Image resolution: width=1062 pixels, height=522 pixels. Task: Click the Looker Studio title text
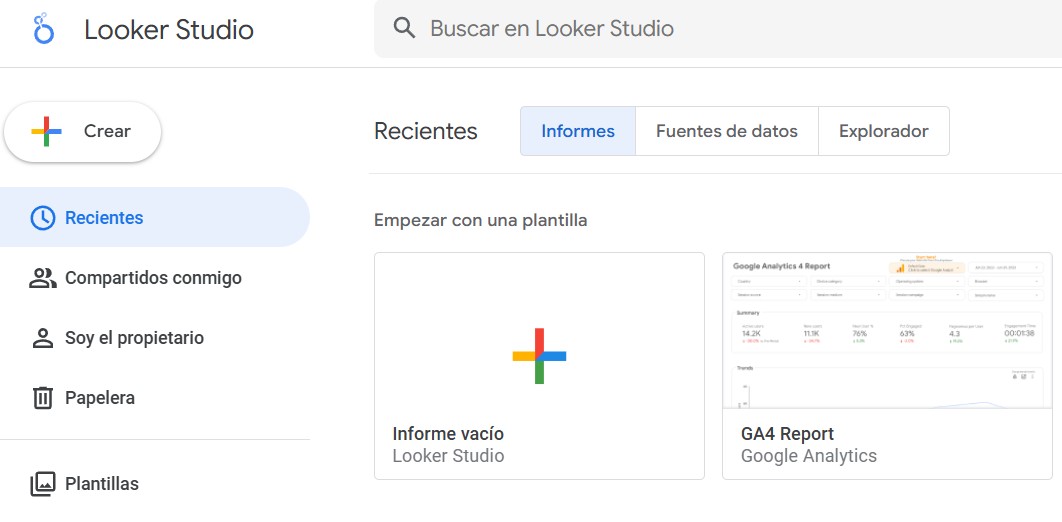pyautogui.click(x=168, y=30)
